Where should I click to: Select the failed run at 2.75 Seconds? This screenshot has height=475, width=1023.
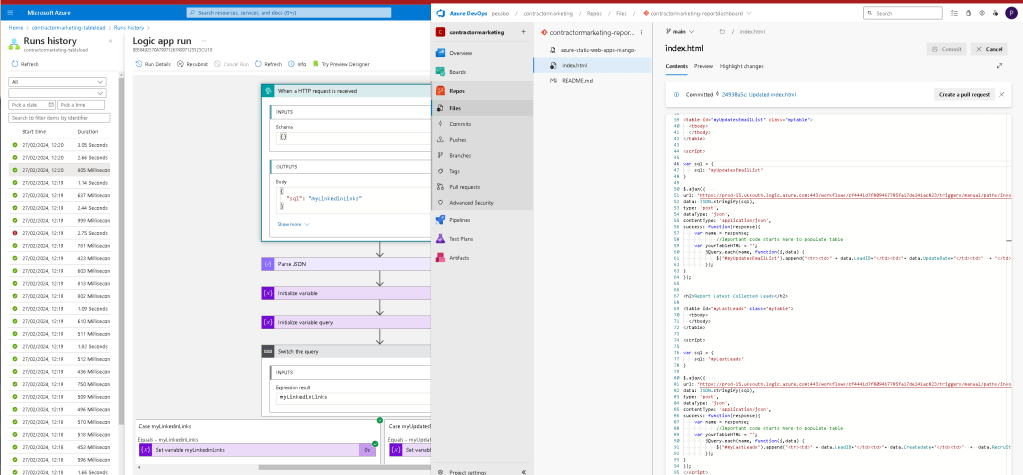click(x=59, y=233)
